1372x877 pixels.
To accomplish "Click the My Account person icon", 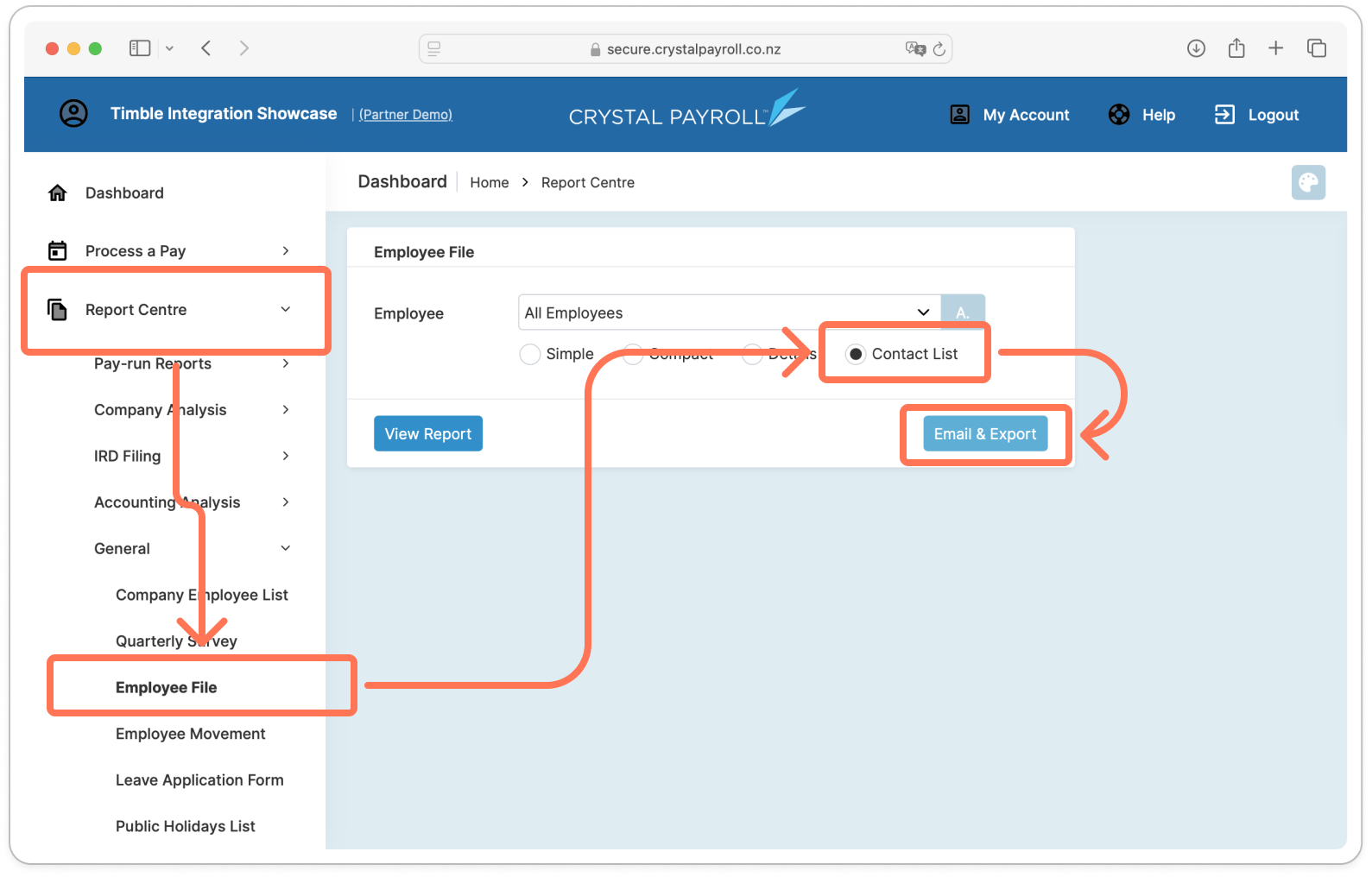I will tap(959, 115).
